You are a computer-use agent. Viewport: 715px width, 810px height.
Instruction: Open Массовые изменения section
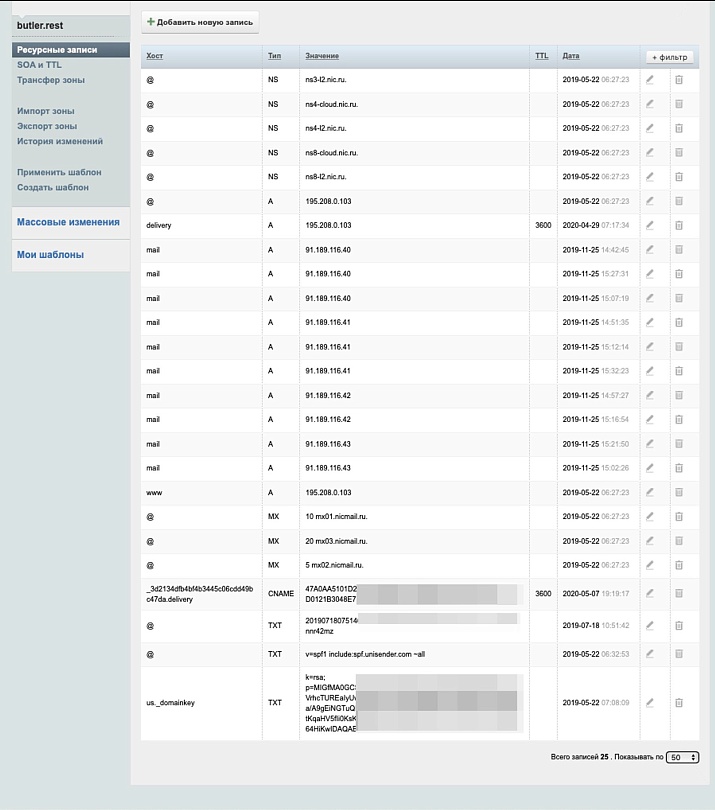68,222
